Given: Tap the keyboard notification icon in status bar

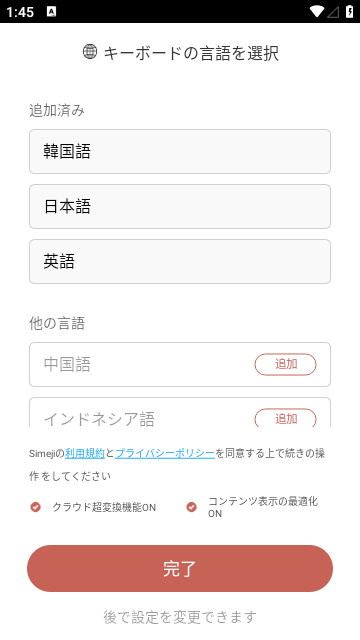Looking at the screenshot, I should point(51,12).
